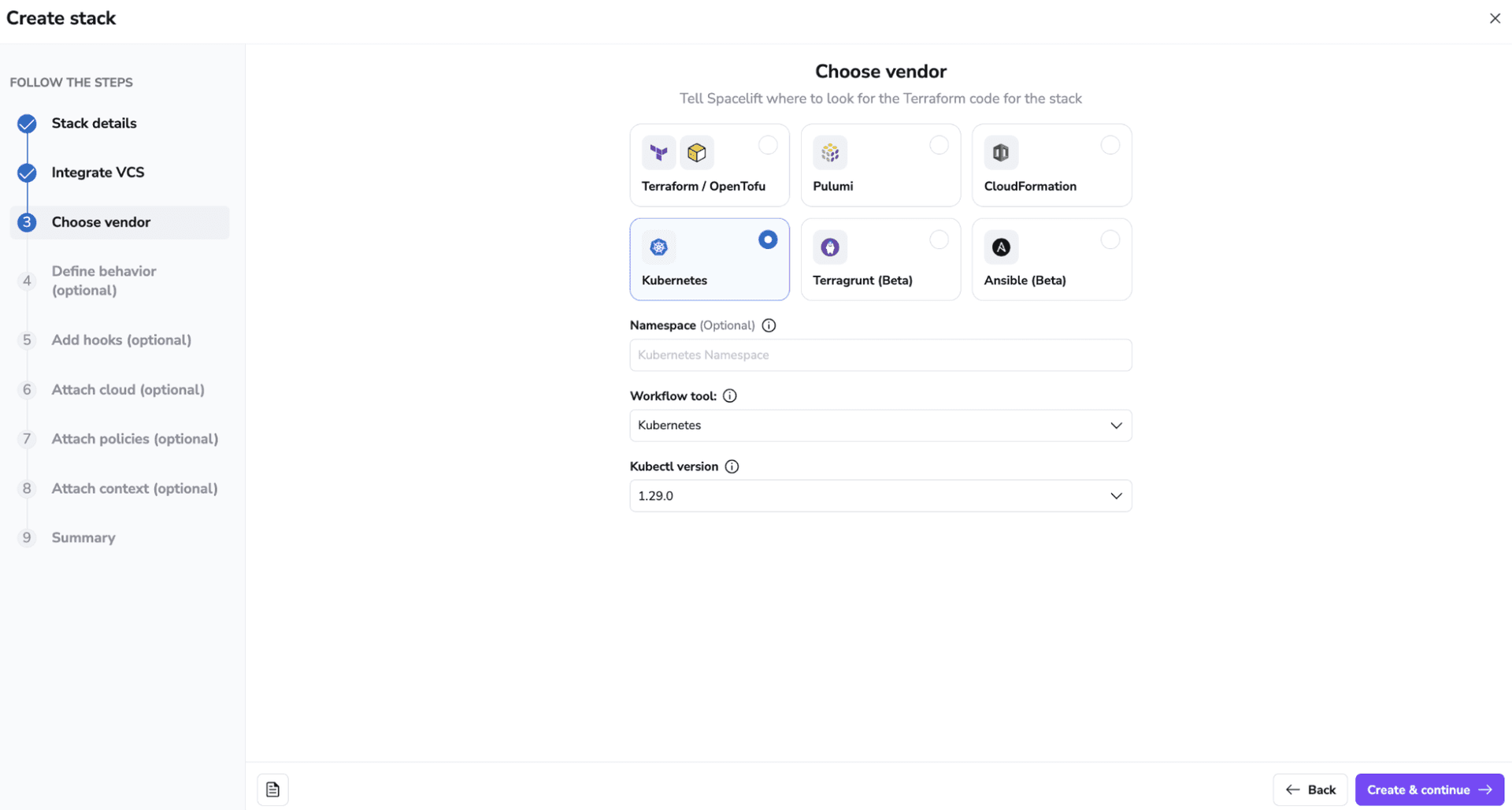
Task: Click the Back button
Action: point(1310,790)
